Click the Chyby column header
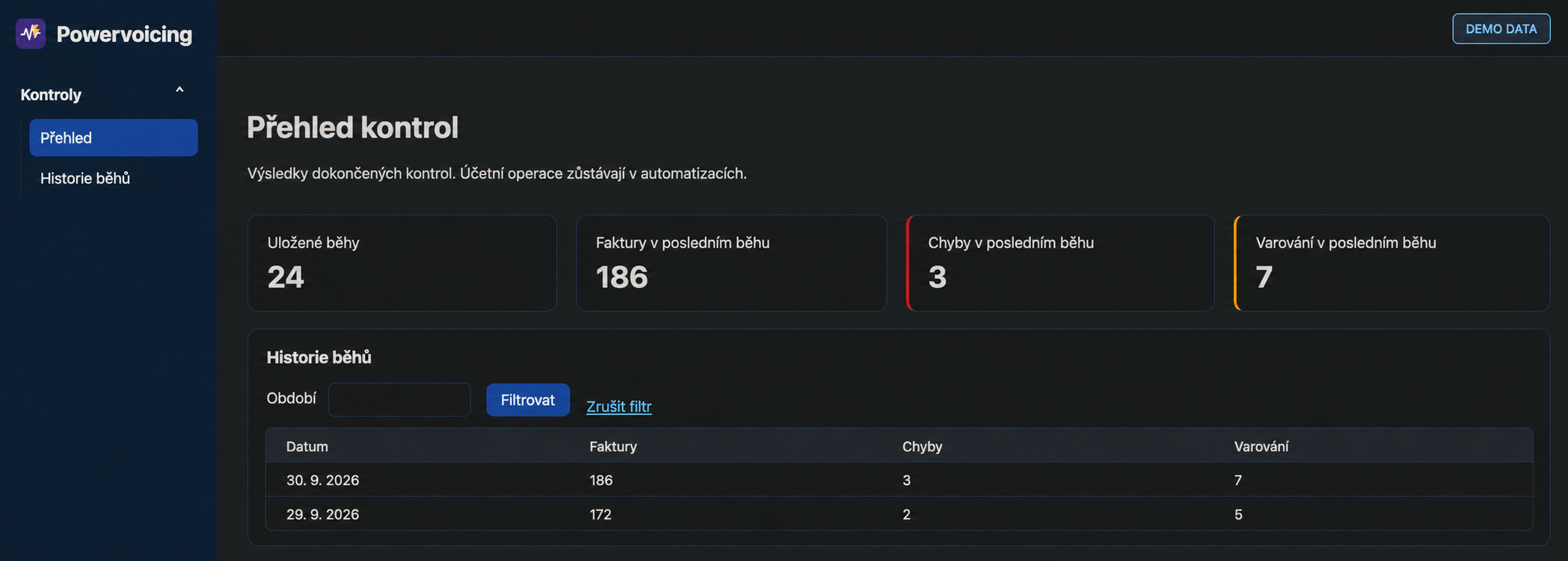This screenshot has width=1568, height=561. pyautogui.click(x=922, y=447)
